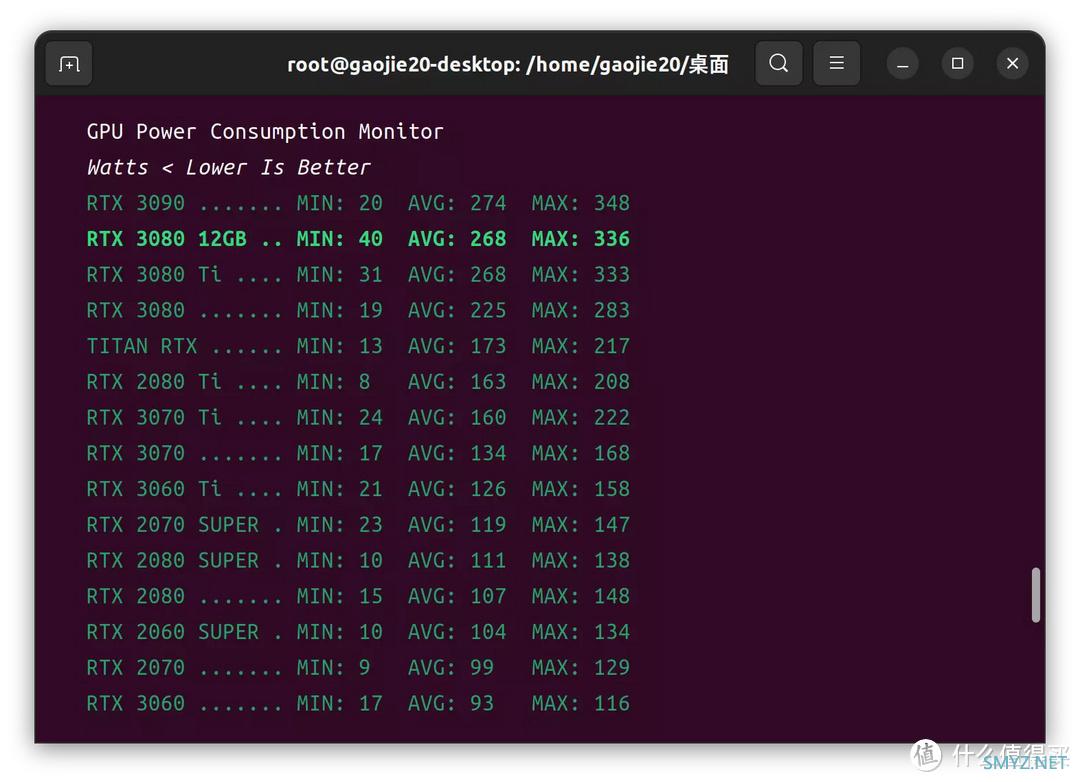This screenshot has height=782, width=1080.
Task: Select the RTX 3060 Ti row label
Action: (x=154, y=489)
